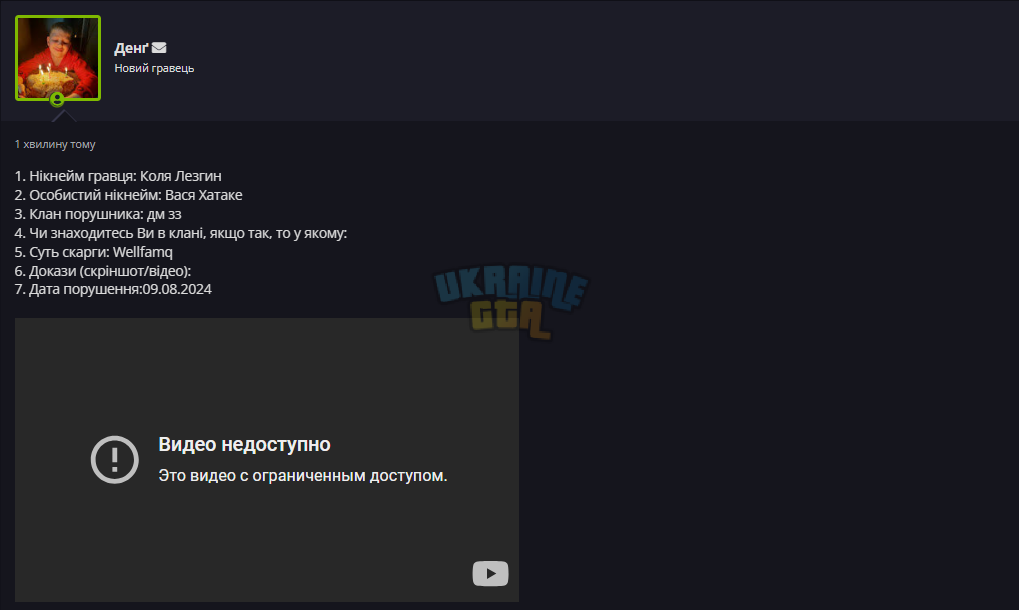Click the "Новий гравець" rank label
The width and height of the screenshot is (1019, 610).
tap(154, 68)
